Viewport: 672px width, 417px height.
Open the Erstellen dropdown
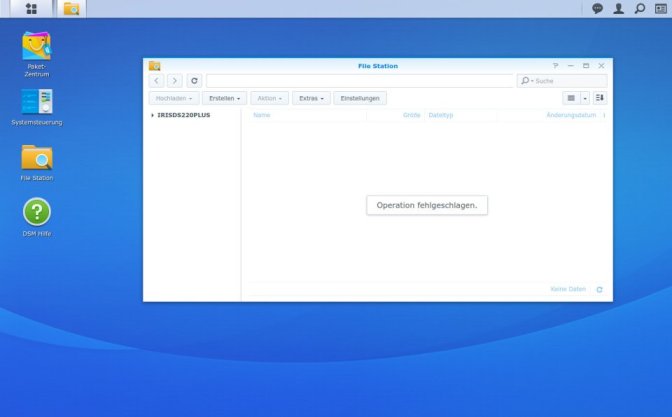(x=225, y=98)
